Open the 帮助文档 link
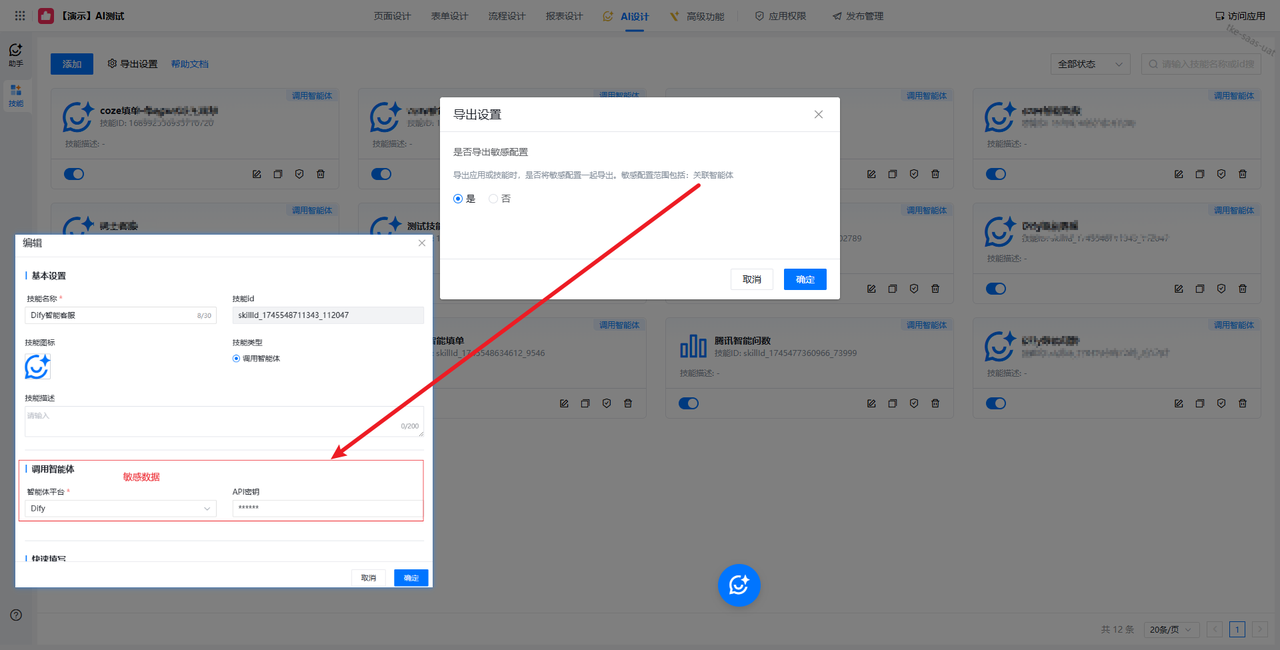The height and width of the screenshot is (650, 1280). [x=189, y=64]
